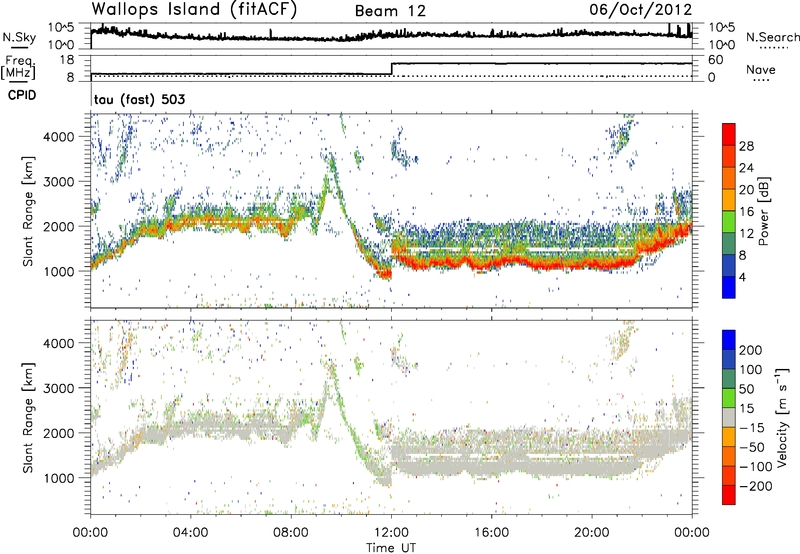Click the 'tau (fast) 503' text
The image size is (800, 554).
139,99
